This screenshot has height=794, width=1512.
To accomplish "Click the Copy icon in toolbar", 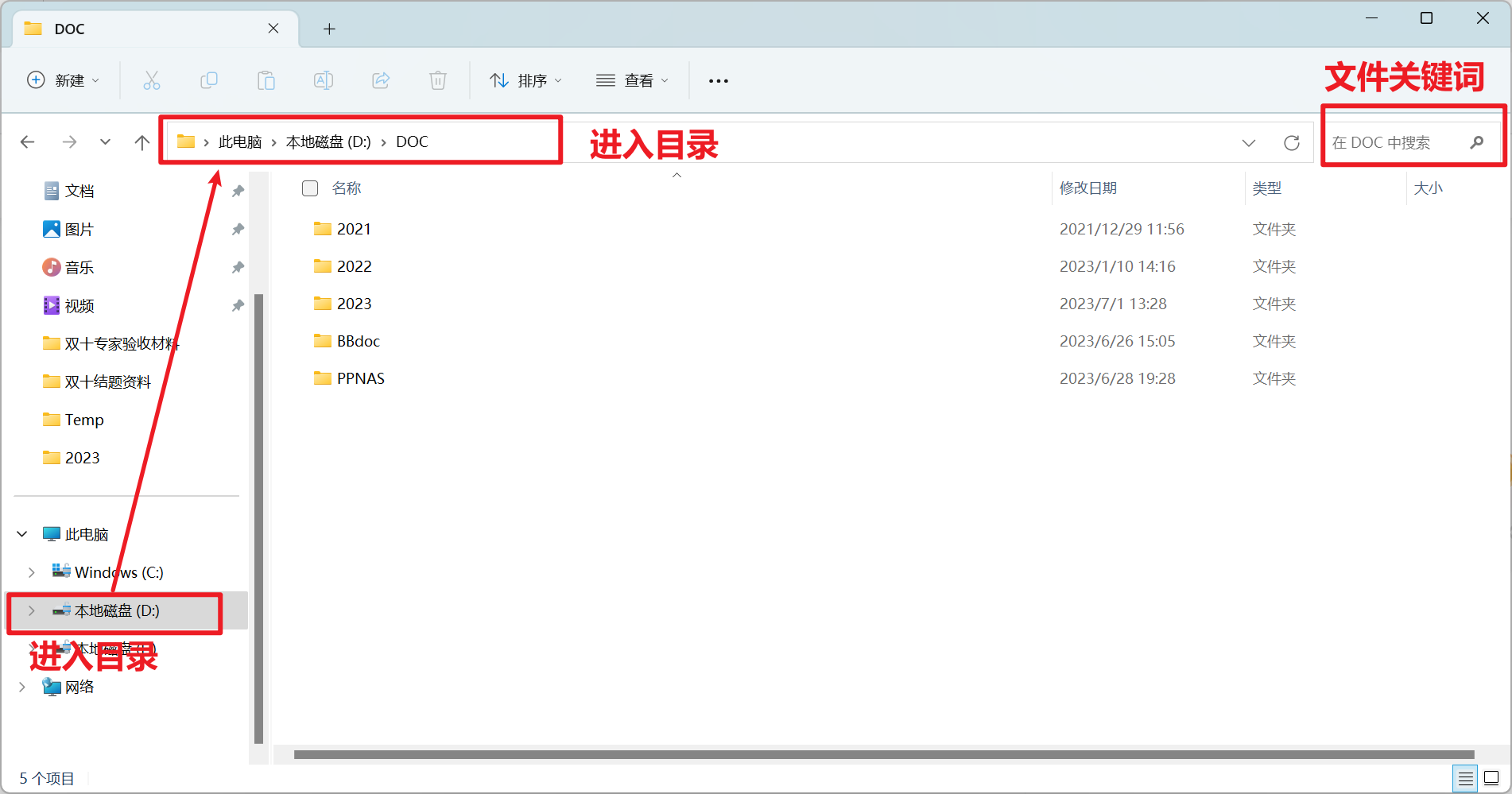I will (209, 80).
